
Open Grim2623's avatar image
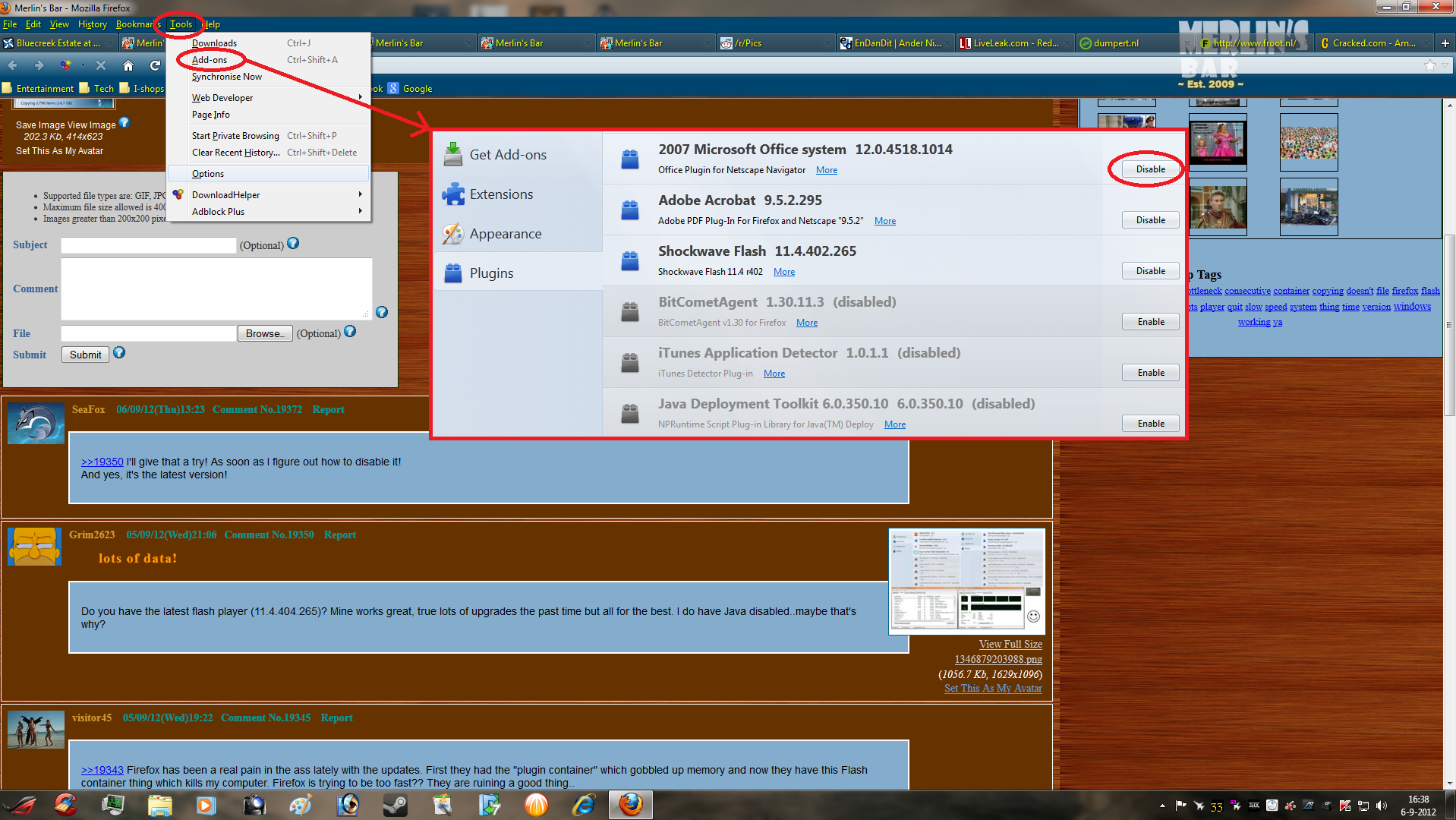[x=35, y=547]
